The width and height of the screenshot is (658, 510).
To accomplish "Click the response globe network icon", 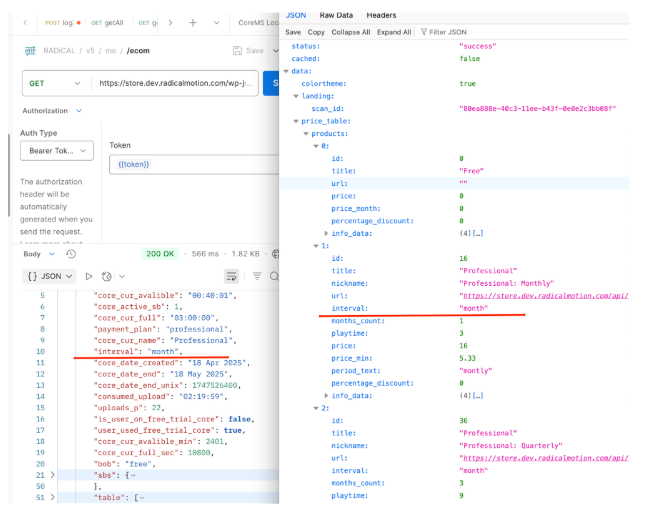I will coord(276,254).
